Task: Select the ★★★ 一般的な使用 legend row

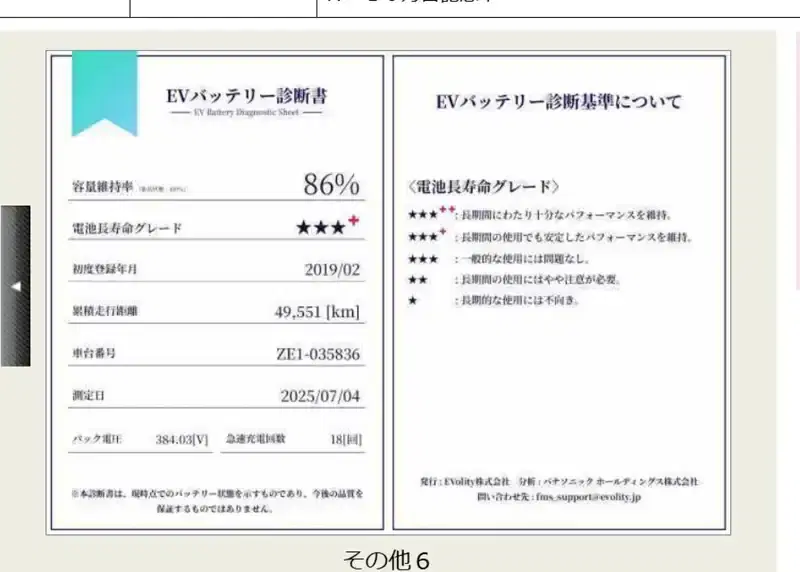Action: tap(498, 259)
